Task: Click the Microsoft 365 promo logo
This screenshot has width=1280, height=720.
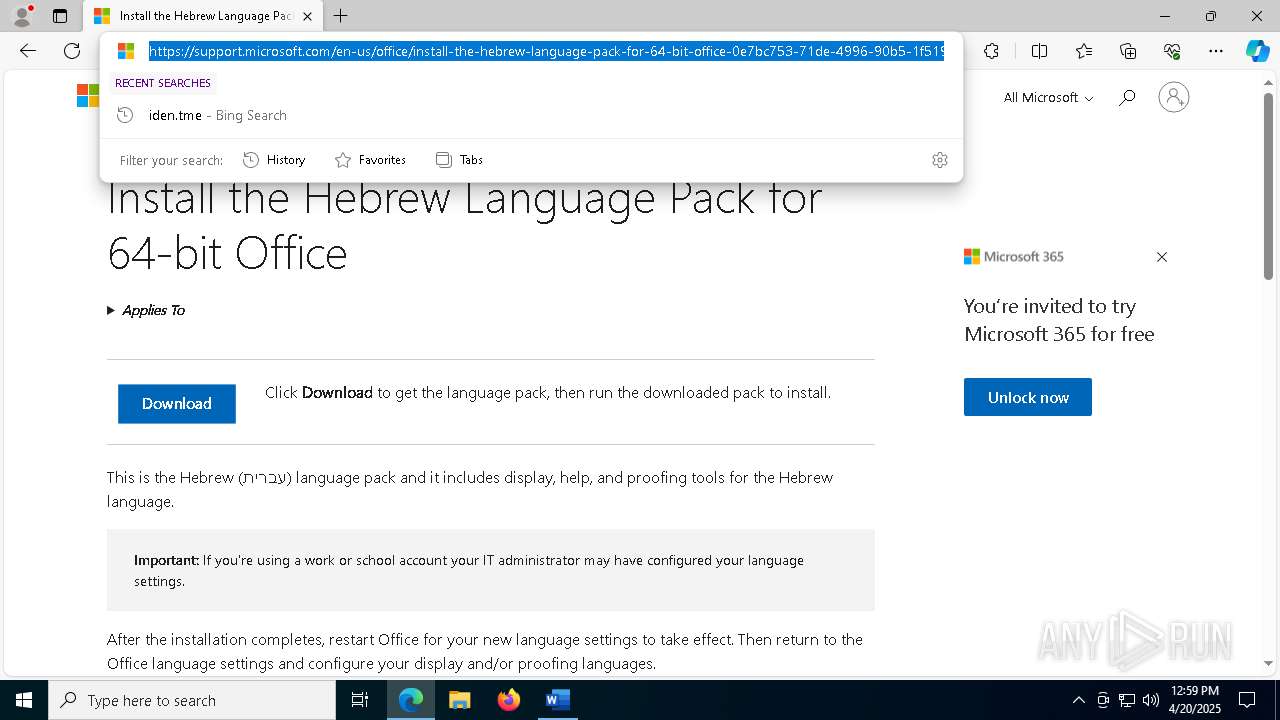Action: point(1013,257)
